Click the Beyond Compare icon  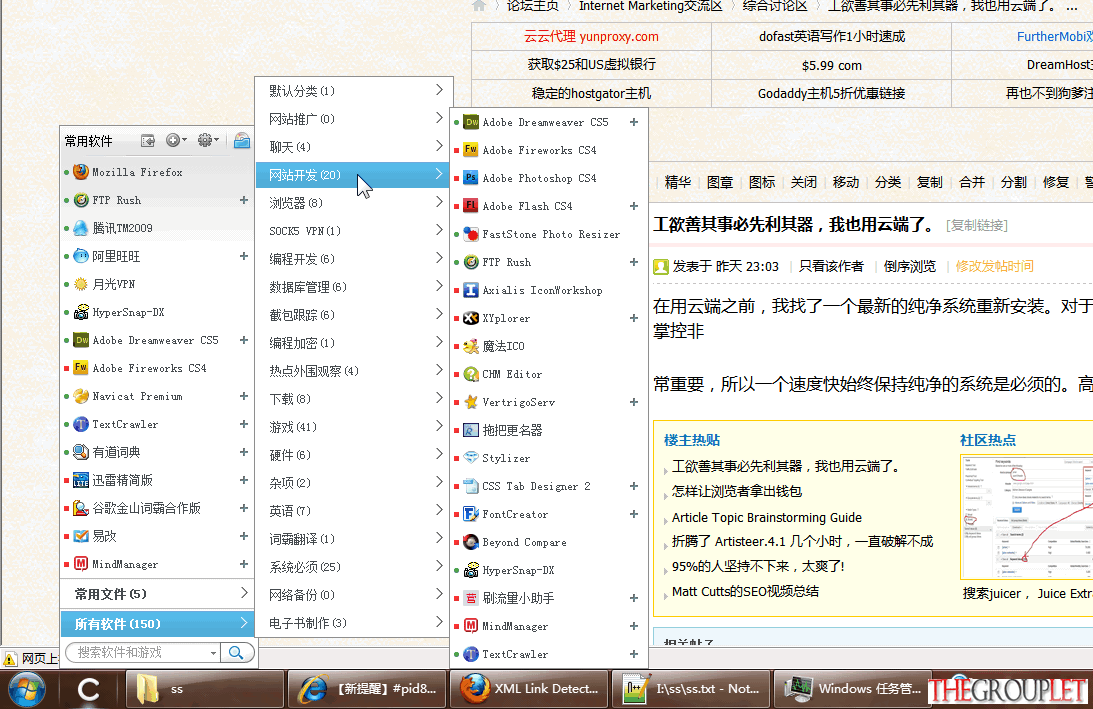pos(471,542)
